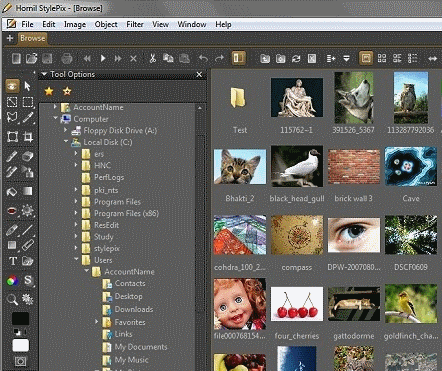Viewport: 442px width, 371px height.
Task: Open the RGB color wheel tool
Action: [x=12, y=281]
